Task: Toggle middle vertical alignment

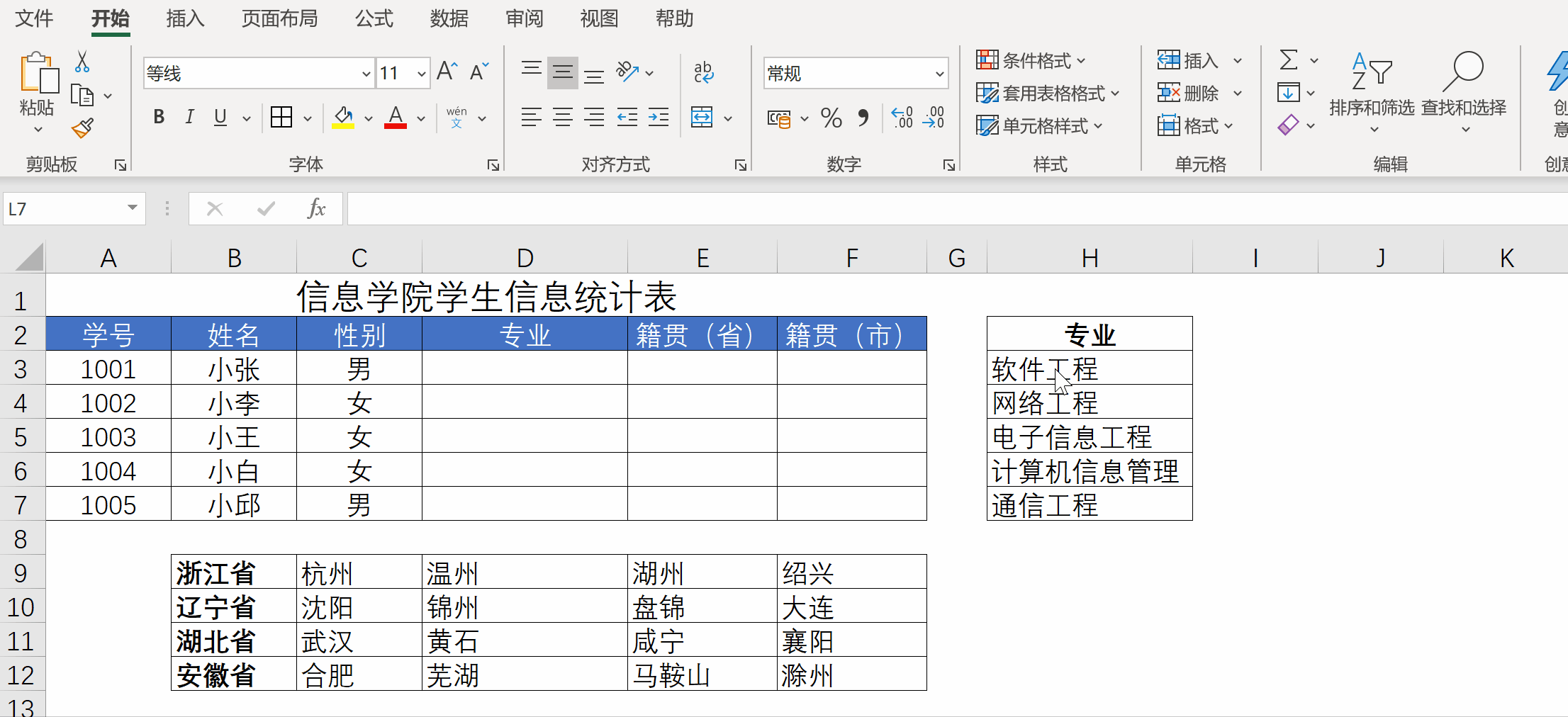Action: coord(563,72)
